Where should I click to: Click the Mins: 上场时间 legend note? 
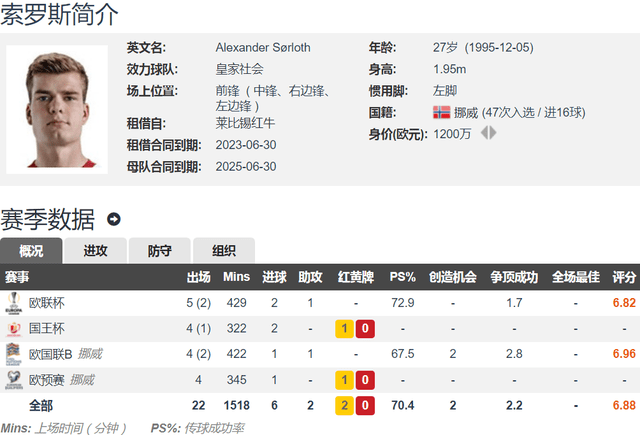[x=64, y=428]
